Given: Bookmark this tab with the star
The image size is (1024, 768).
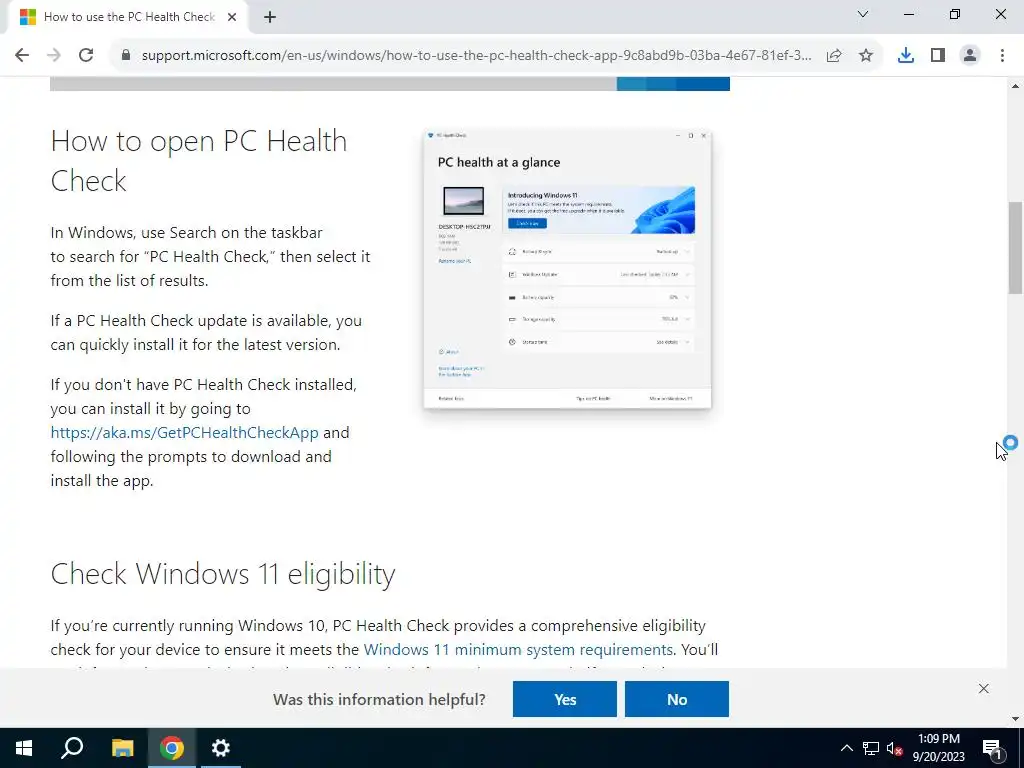Looking at the screenshot, I should tap(866, 56).
